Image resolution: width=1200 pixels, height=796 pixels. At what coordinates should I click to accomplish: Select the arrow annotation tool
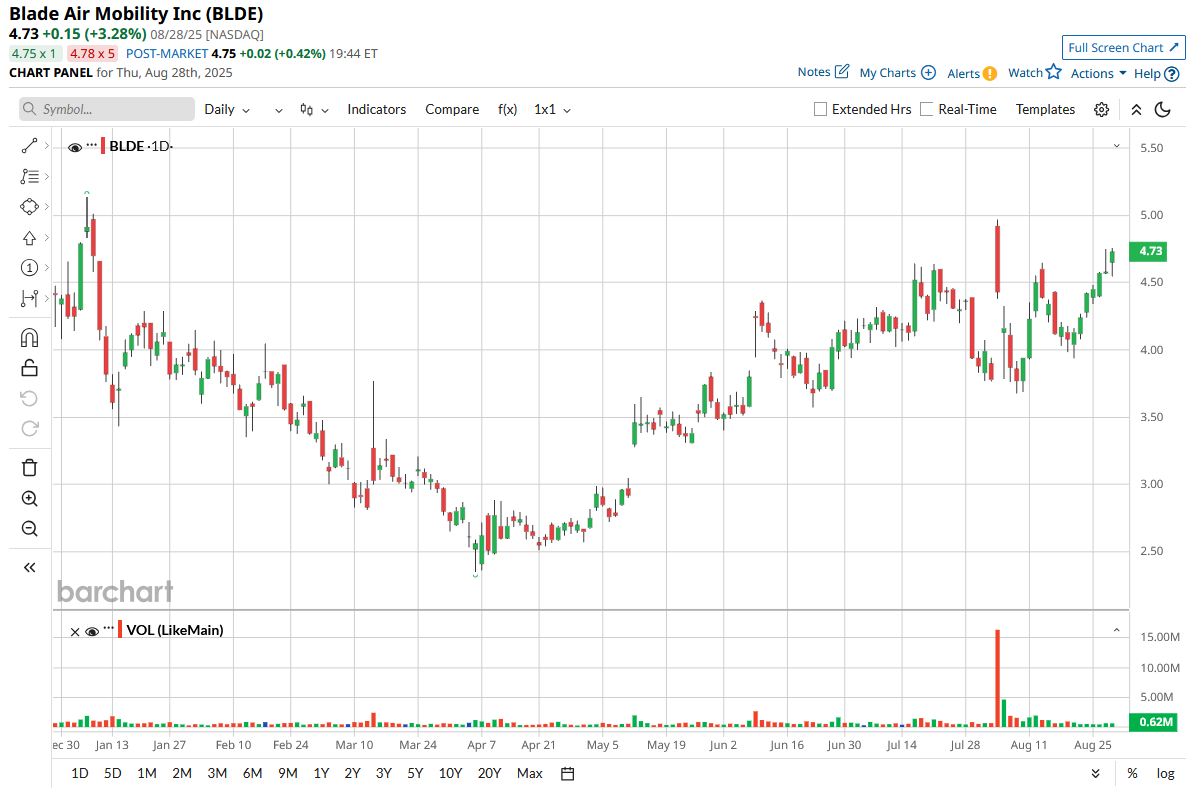29,238
